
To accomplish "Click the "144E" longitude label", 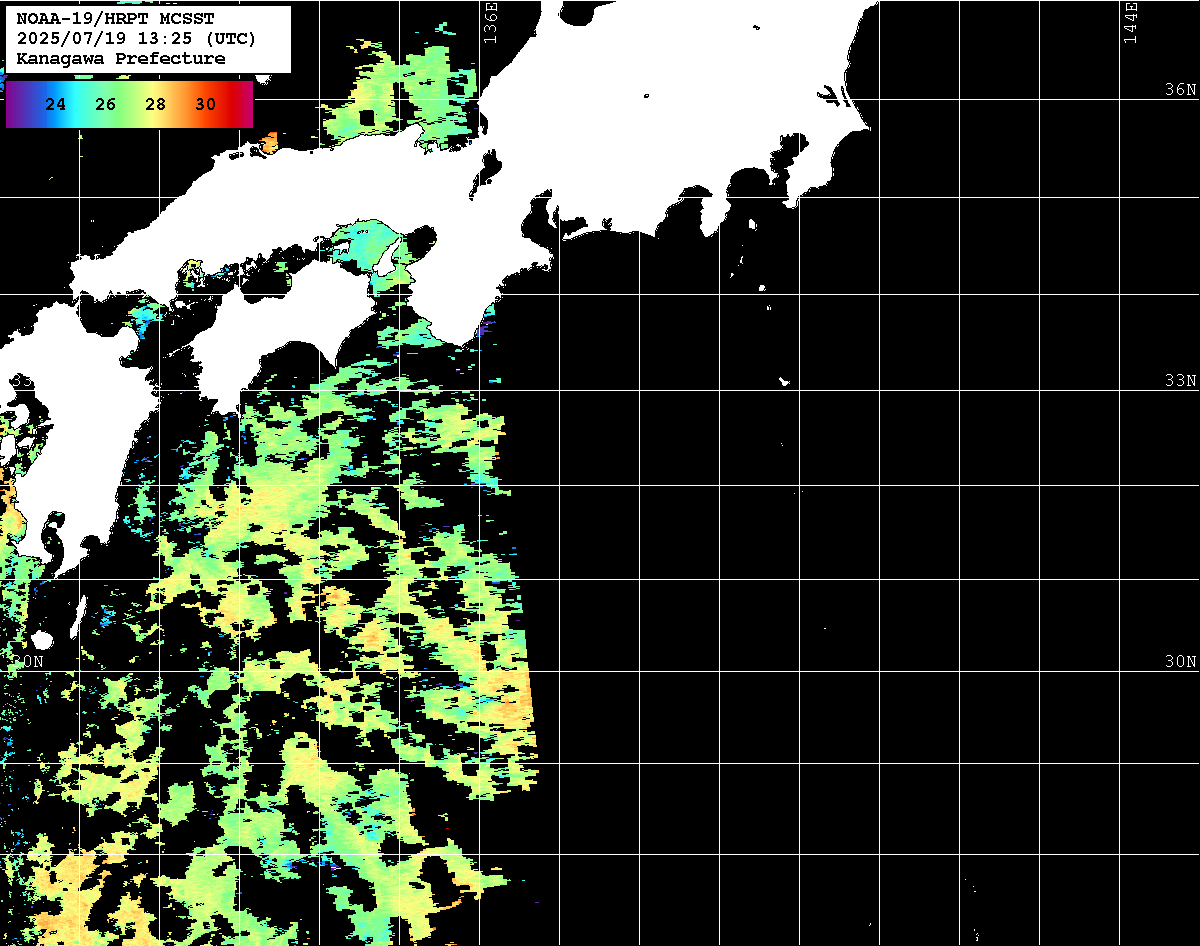I will pyautogui.click(x=1130, y=21).
